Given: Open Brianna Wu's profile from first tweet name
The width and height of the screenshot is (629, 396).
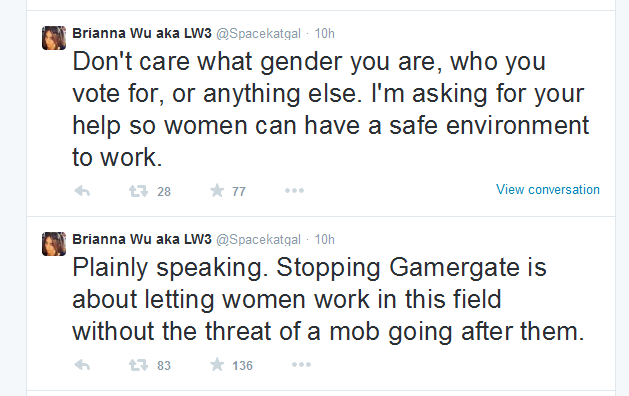Looking at the screenshot, I should tap(142, 33).
